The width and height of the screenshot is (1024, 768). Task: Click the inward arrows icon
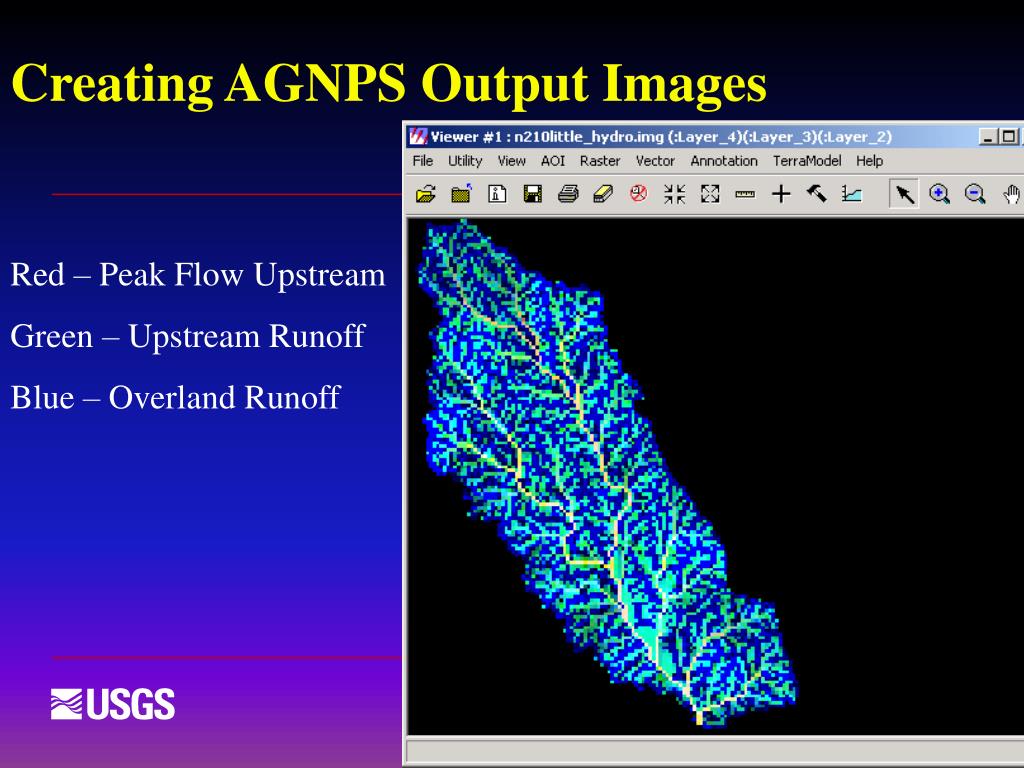pyautogui.click(x=674, y=194)
